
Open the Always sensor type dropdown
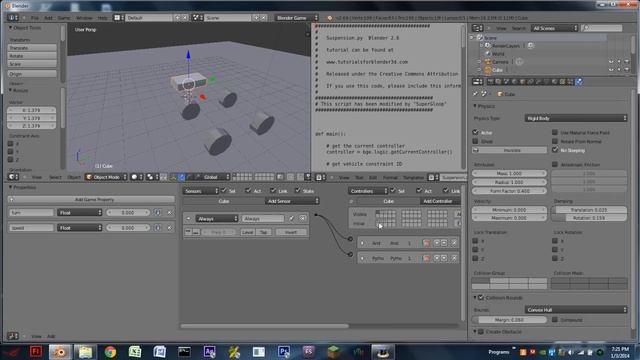click(x=217, y=219)
